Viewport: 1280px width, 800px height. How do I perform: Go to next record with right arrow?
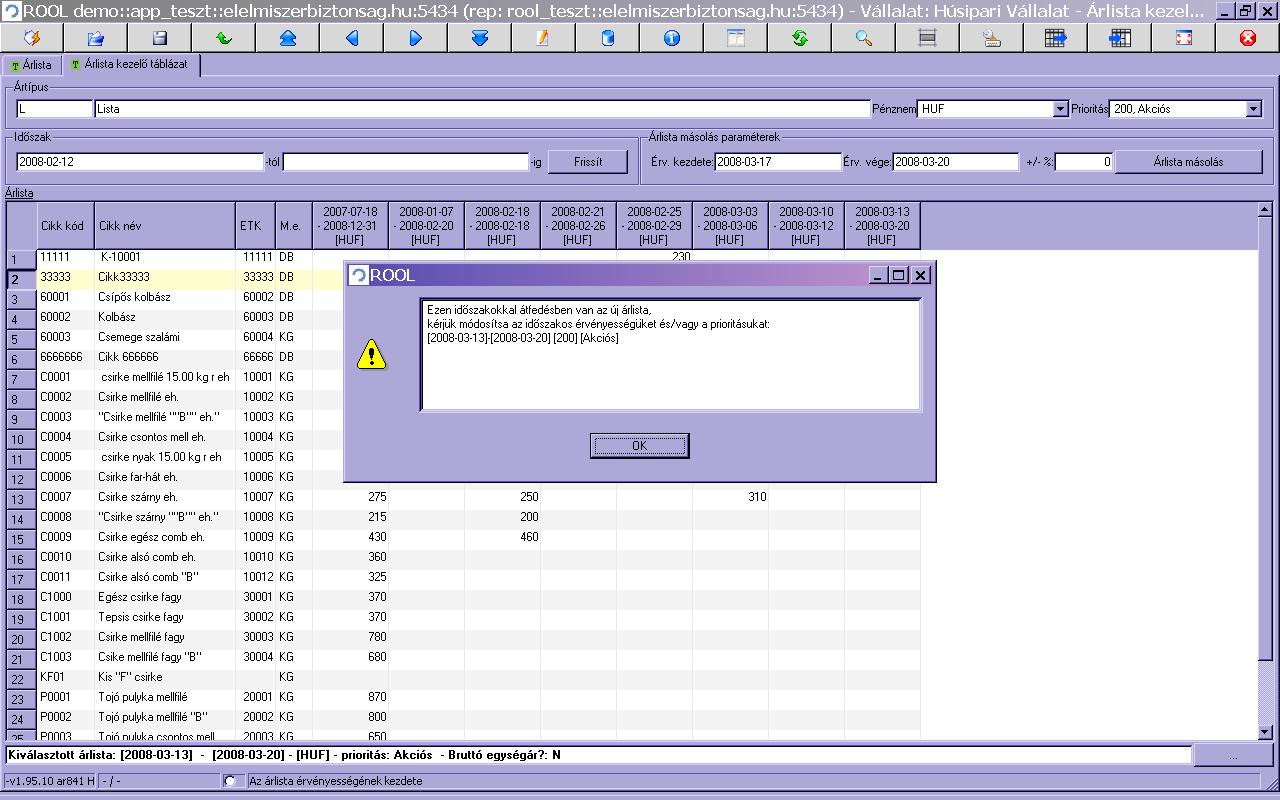tap(416, 38)
